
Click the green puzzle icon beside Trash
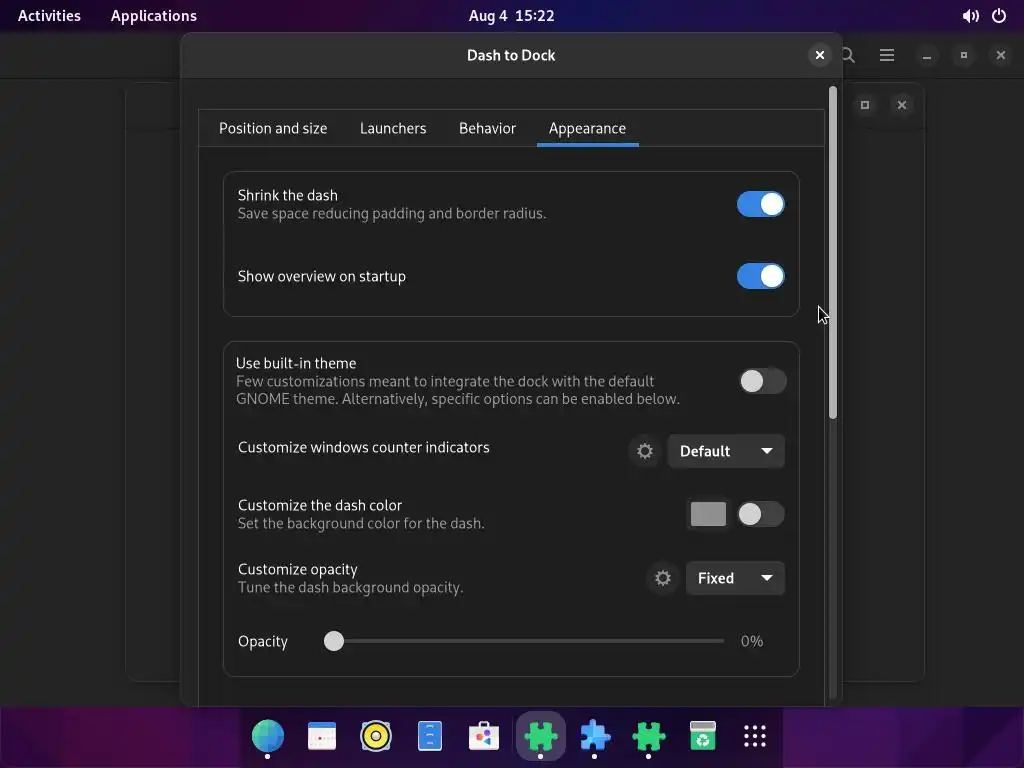pyautogui.click(x=648, y=736)
